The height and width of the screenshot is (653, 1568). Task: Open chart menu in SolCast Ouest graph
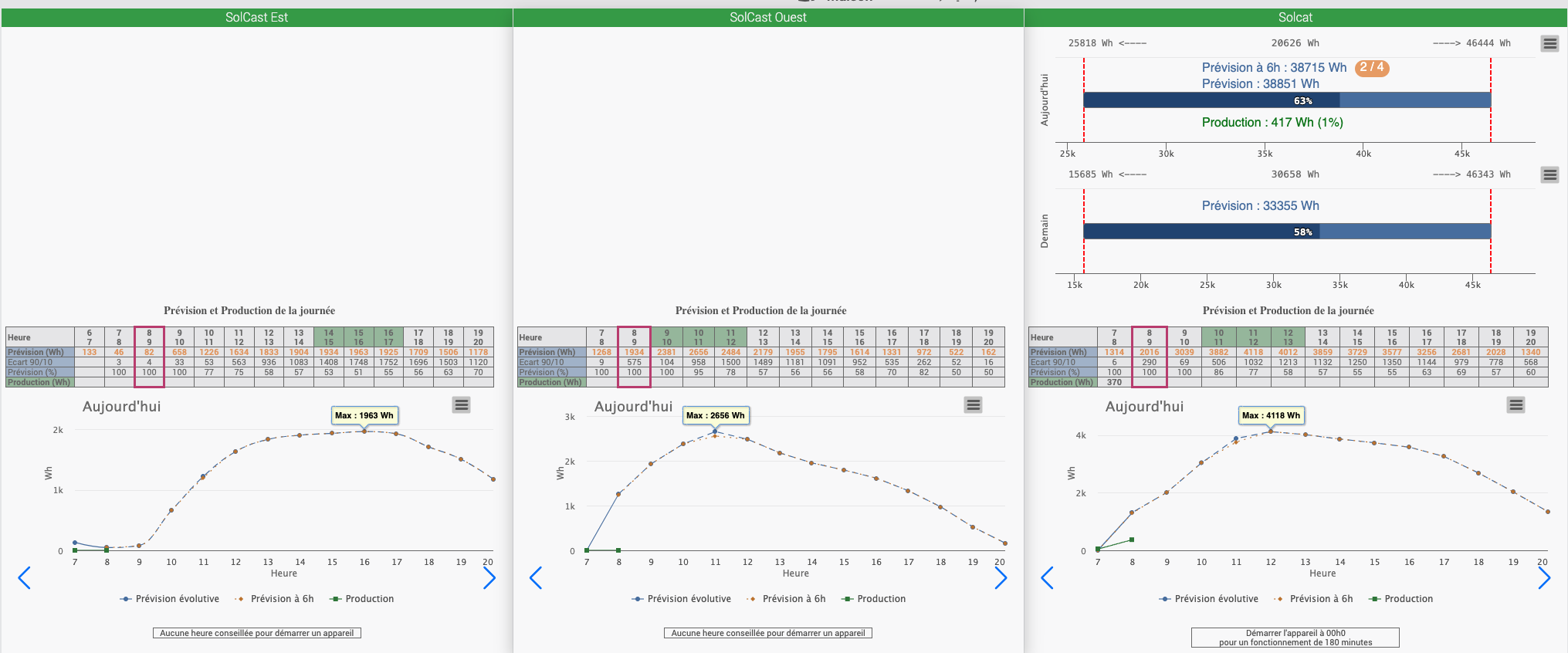(974, 405)
